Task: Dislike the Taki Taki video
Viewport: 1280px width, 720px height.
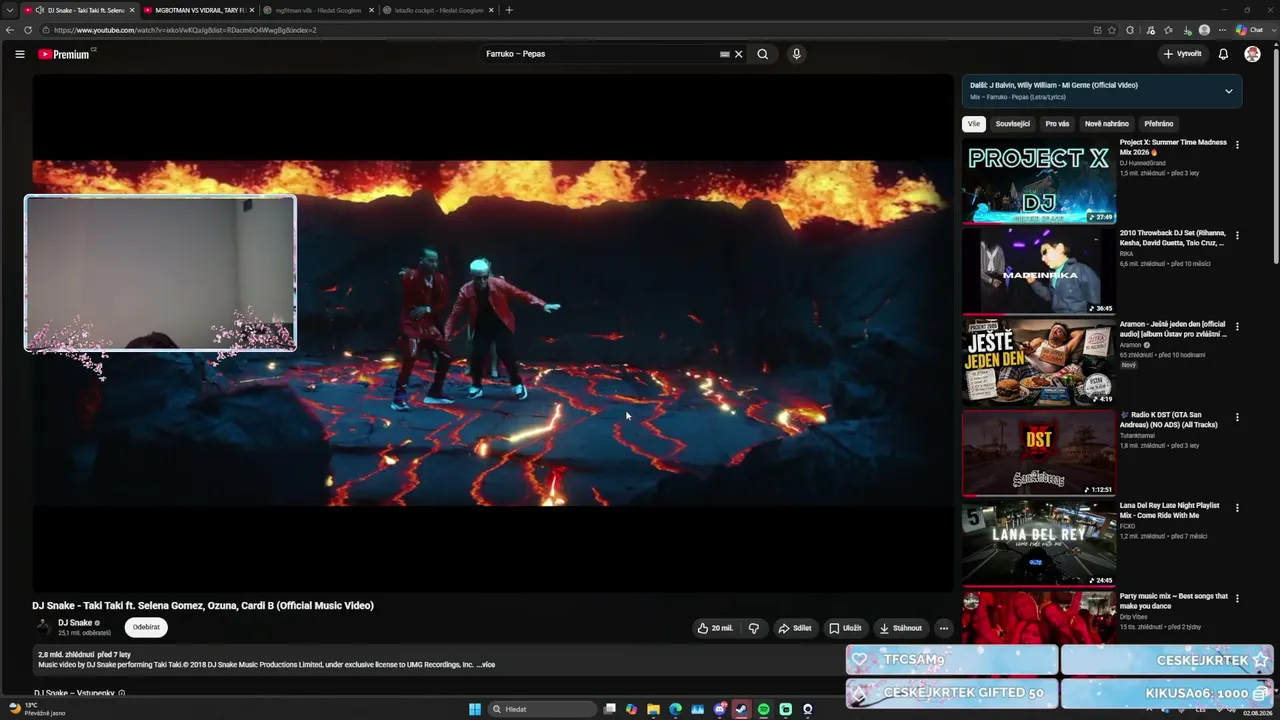Action: tap(754, 628)
